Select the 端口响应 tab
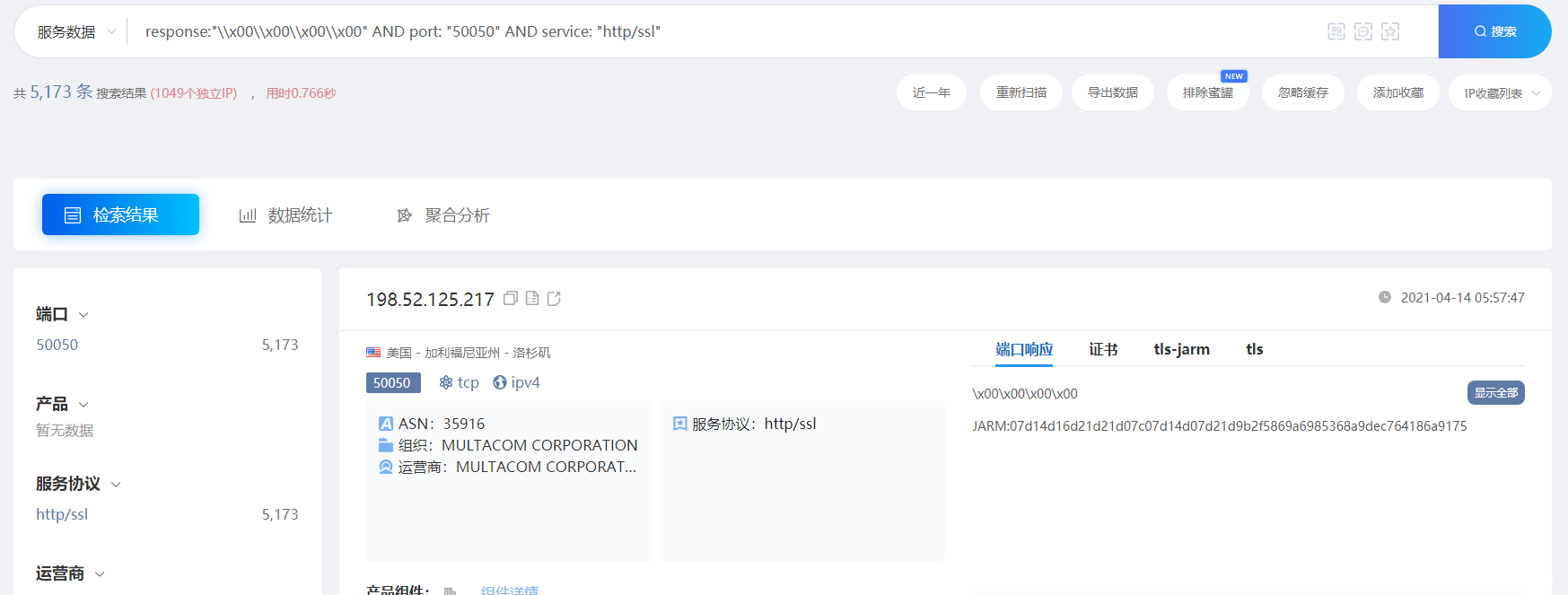Screen dimensions: 1568x595 pos(1024,349)
